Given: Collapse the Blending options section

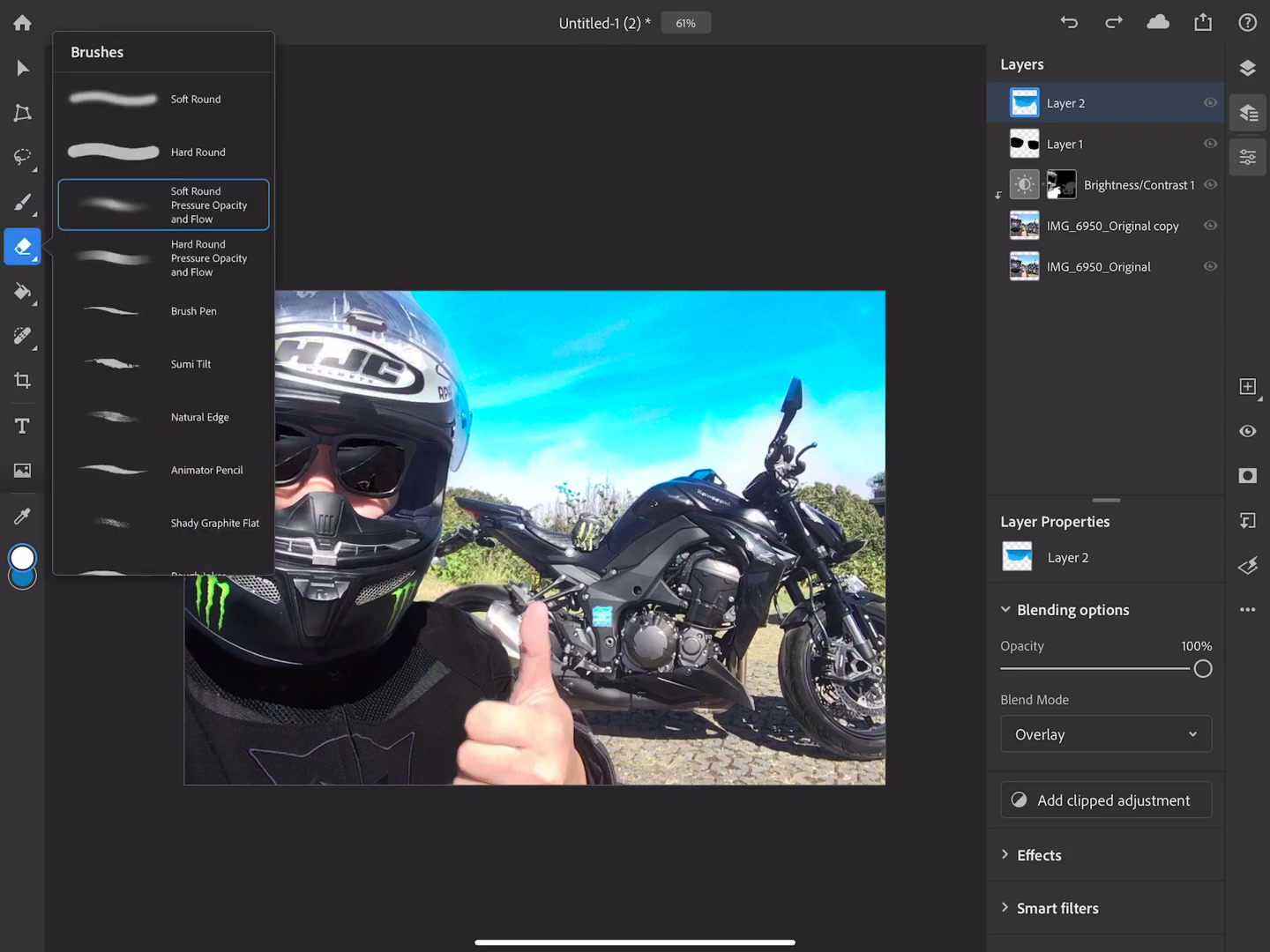Looking at the screenshot, I should [1005, 609].
